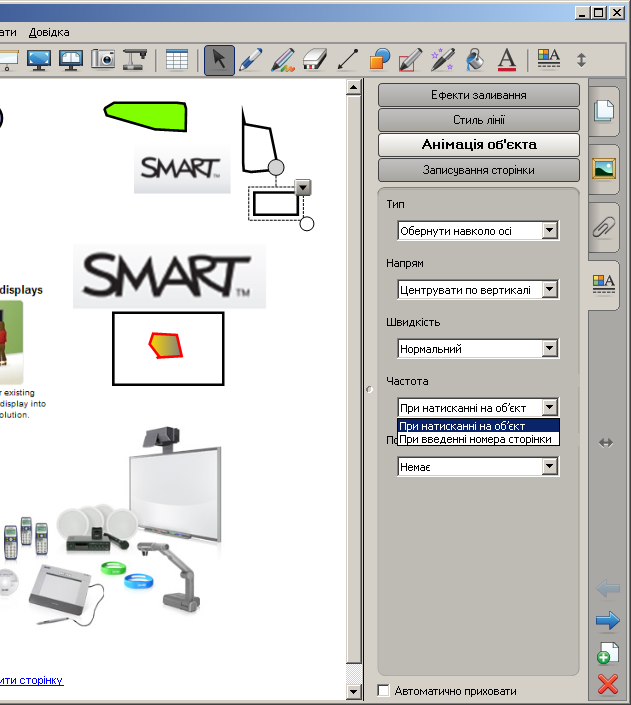Select the red-outlined gradient polygon
This screenshot has height=705, width=631.
coord(166,345)
